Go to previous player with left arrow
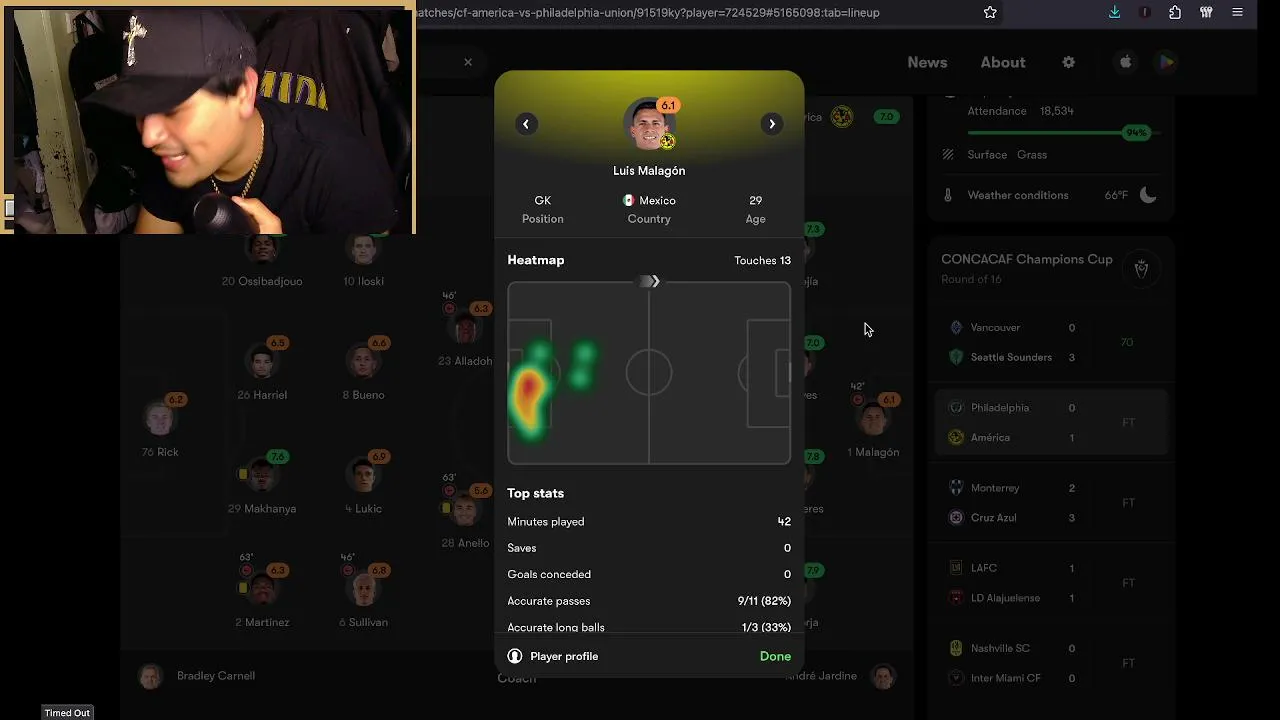 (526, 124)
